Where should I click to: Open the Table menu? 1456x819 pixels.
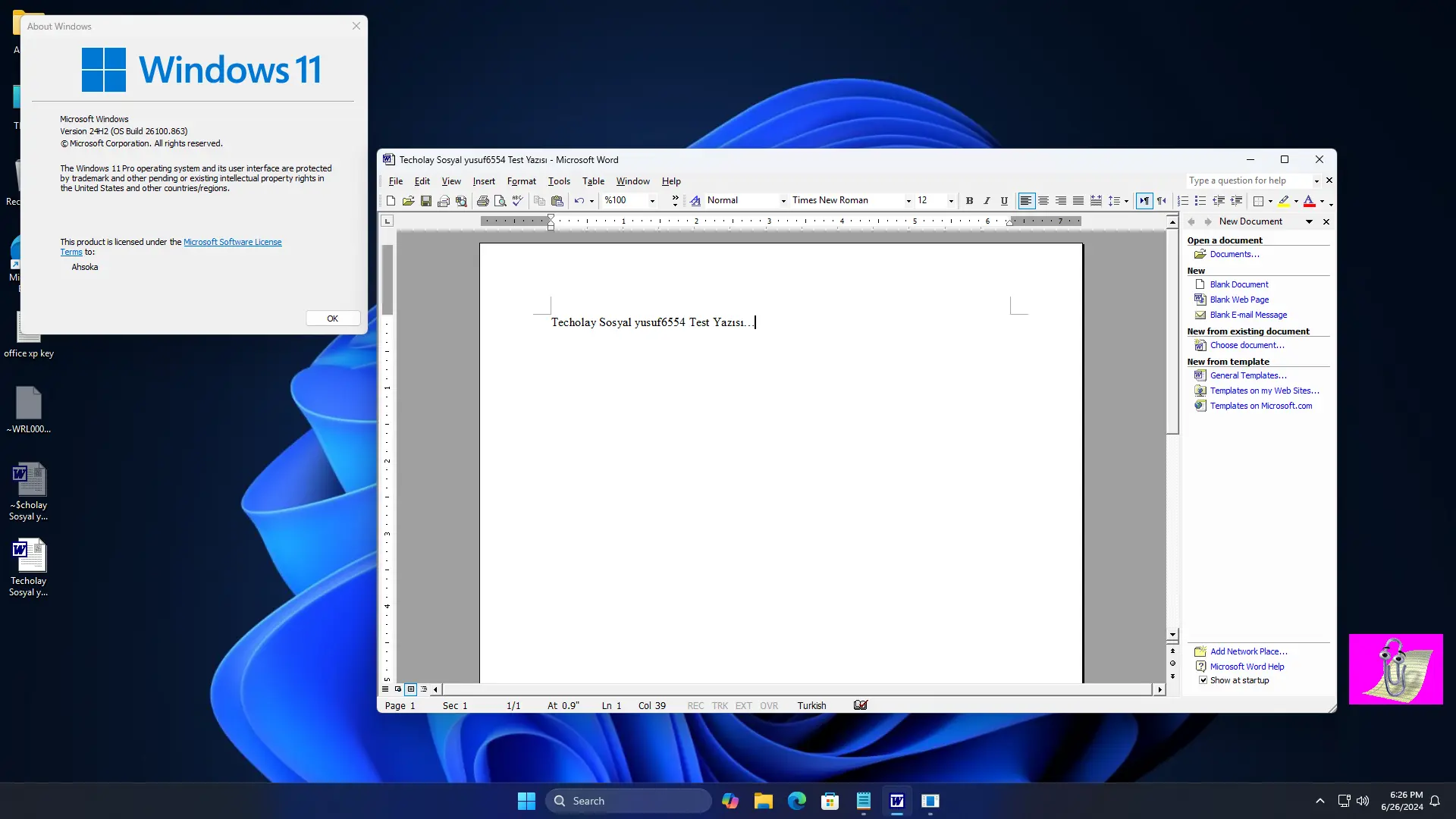593,181
